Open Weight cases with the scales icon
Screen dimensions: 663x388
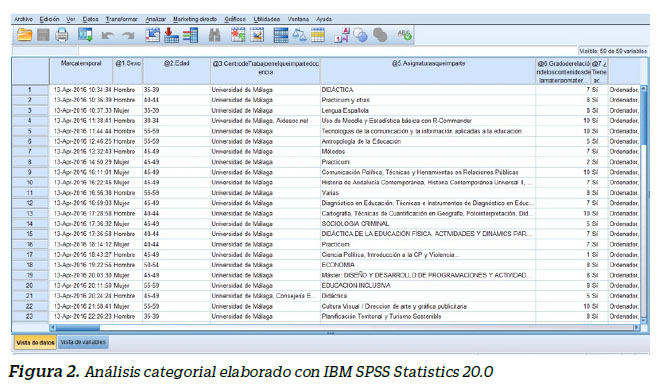[299, 35]
